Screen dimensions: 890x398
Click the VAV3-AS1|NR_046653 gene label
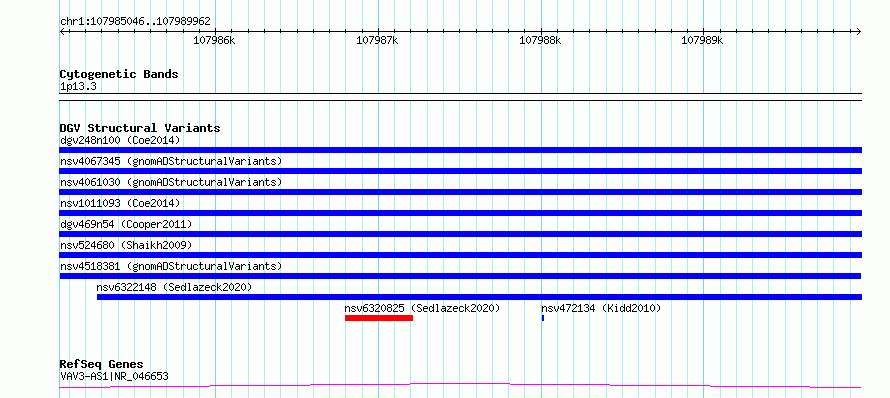coord(114,376)
